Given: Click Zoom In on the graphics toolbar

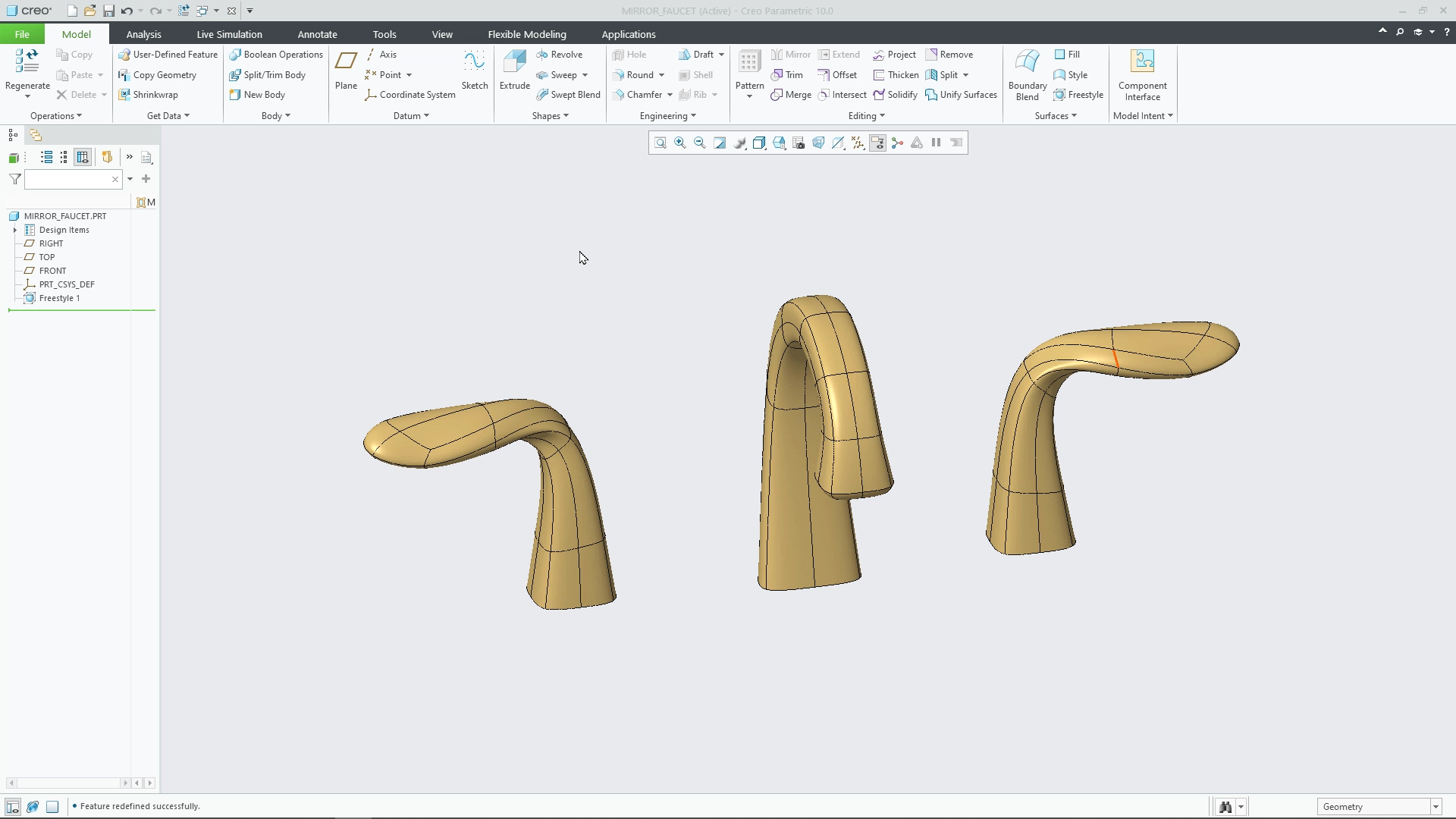Looking at the screenshot, I should (x=680, y=143).
